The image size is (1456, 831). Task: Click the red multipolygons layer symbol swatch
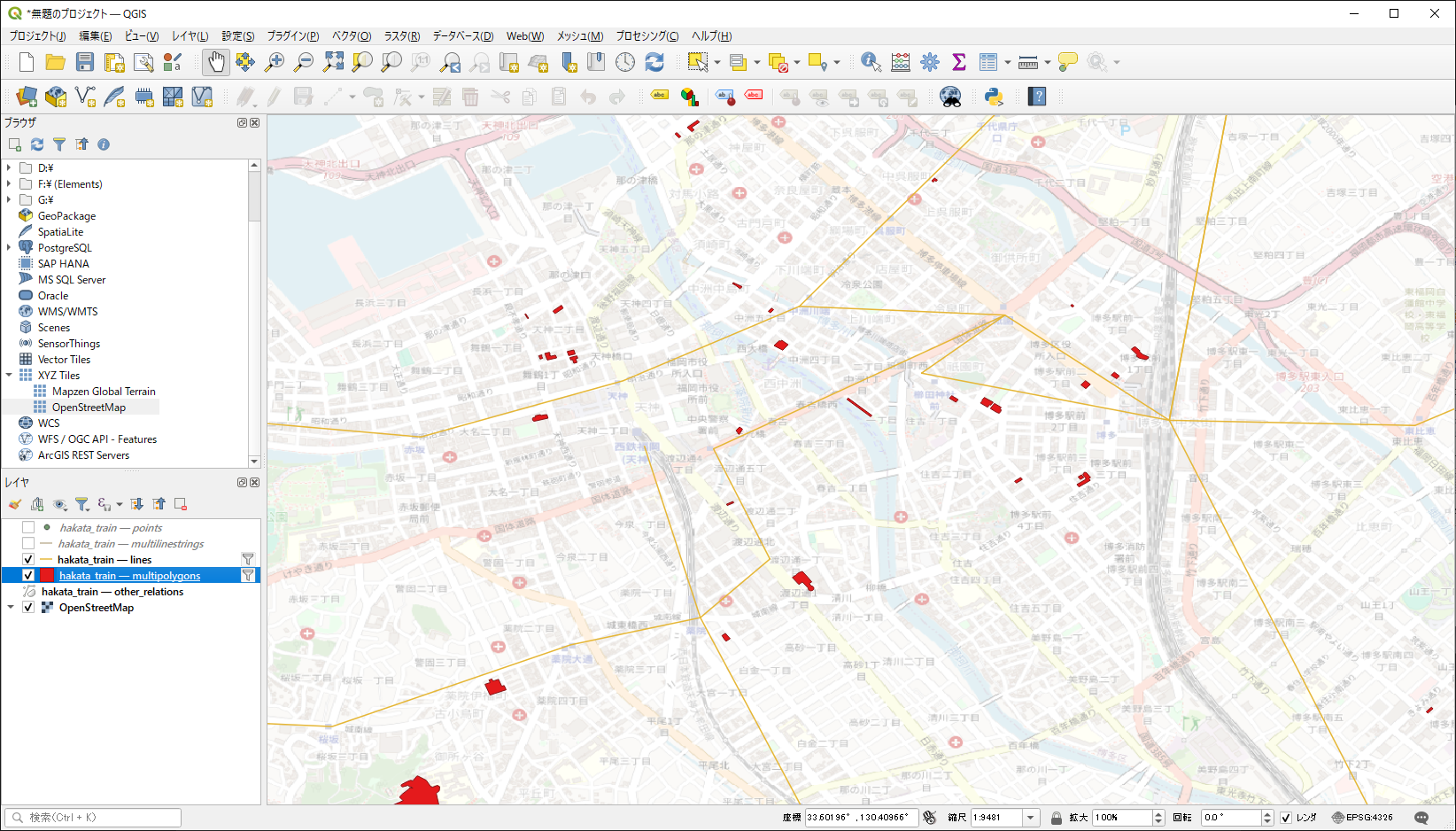[47, 576]
